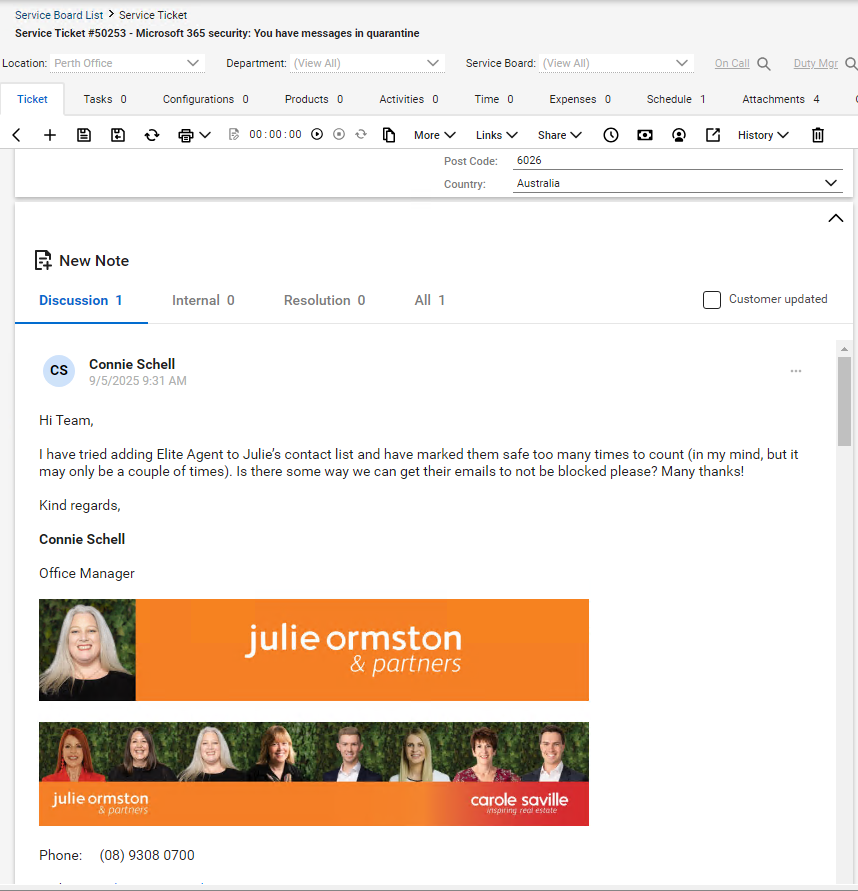The image size is (858, 891).
Task: Open the Share dropdown menu
Action: [560, 135]
